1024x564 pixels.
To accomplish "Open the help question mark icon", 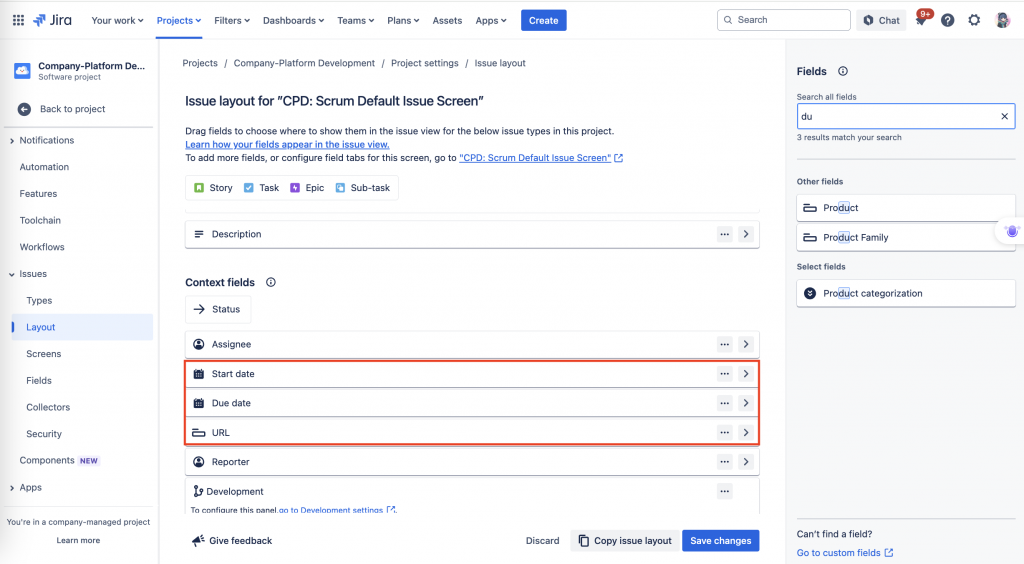I will 948,20.
